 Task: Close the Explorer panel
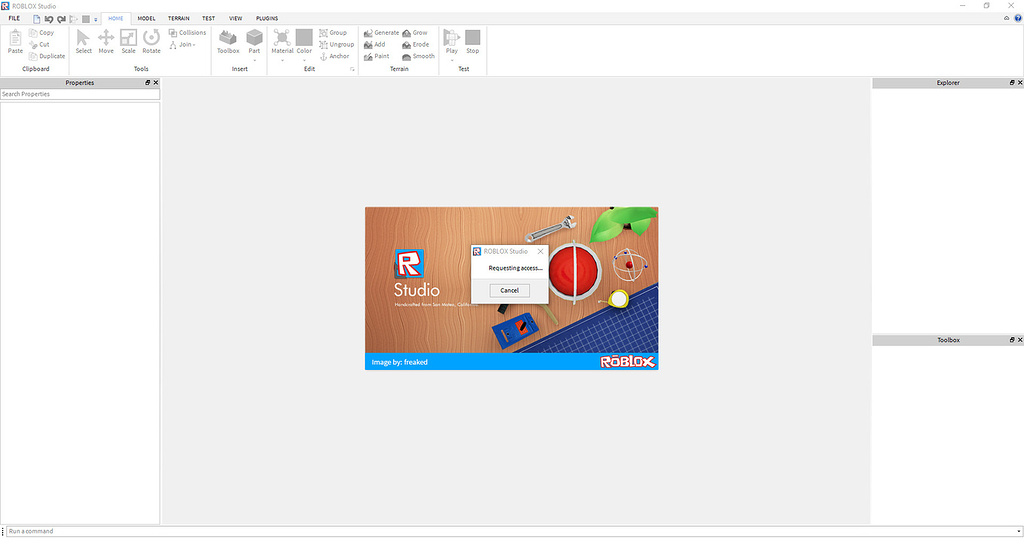[1020, 83]
